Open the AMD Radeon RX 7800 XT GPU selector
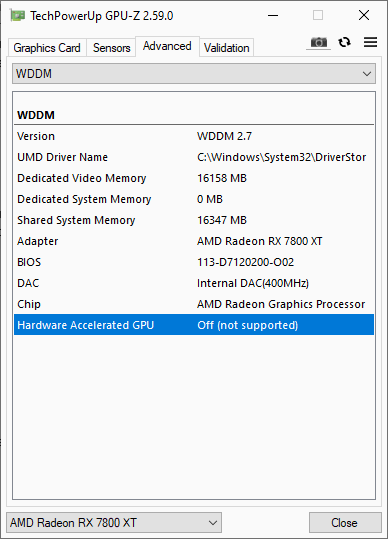Screen dimensions: 388x539 coord(114,522)
